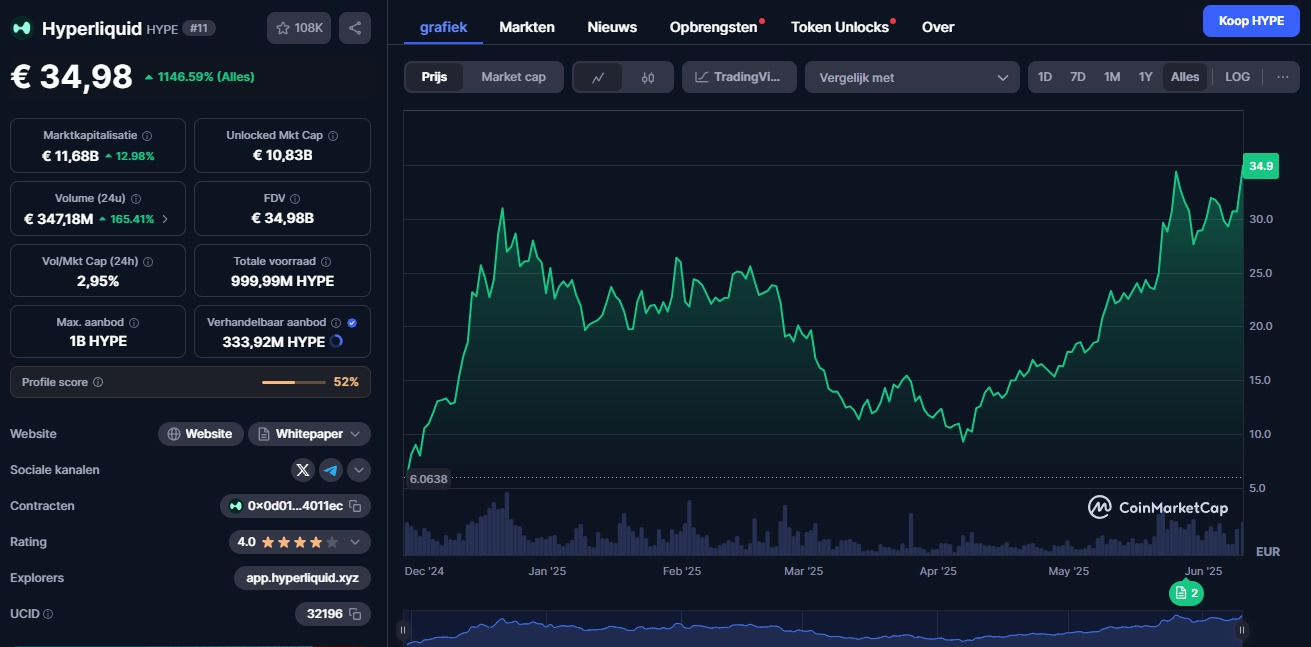Screen dimensions: 1311x647
Task: Open the TradingView chart view
Action: click(x=739, y=76)
